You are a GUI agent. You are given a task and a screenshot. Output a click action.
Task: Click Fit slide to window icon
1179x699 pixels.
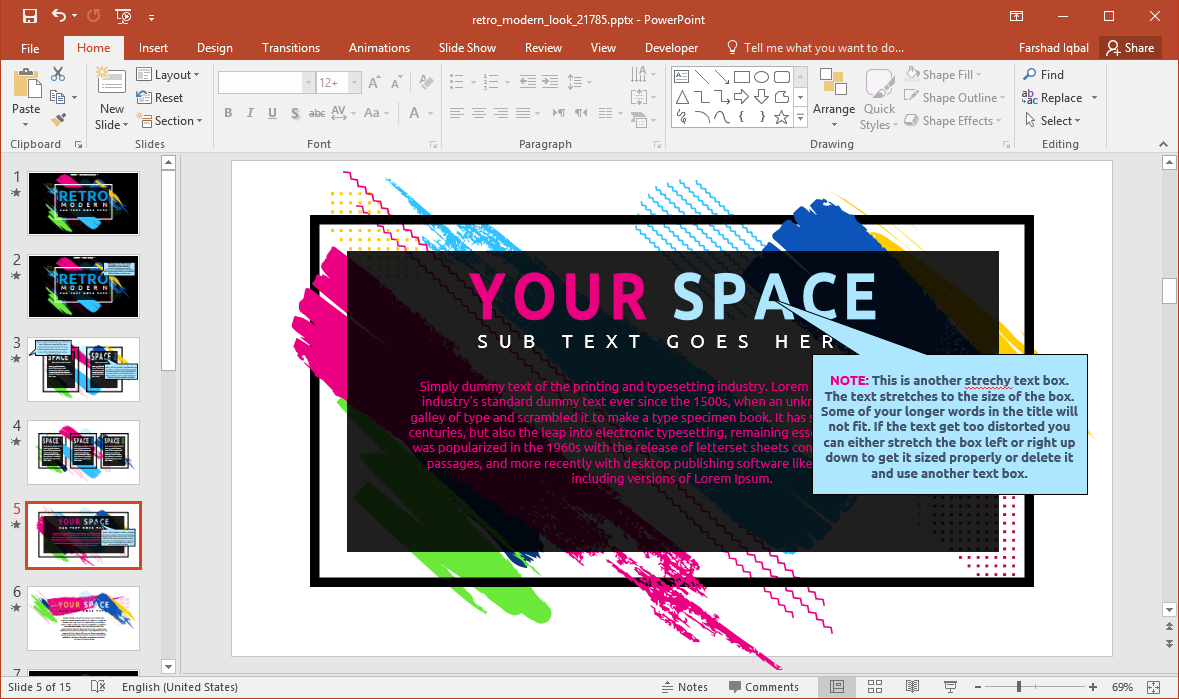tap(1153, 687)
